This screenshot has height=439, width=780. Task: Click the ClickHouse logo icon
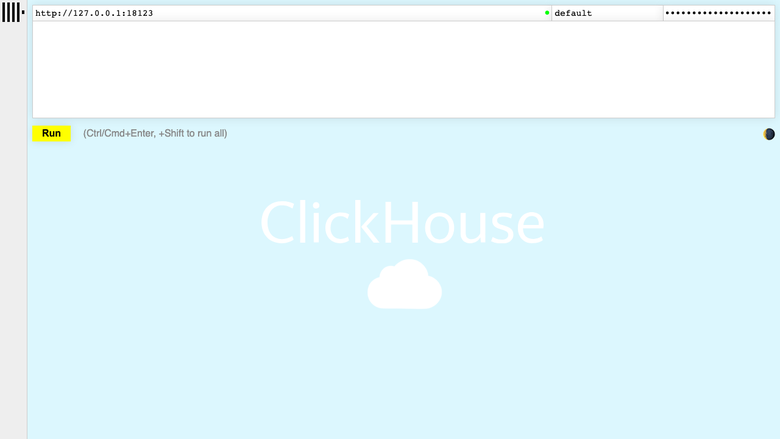click(x=13, y=12)
